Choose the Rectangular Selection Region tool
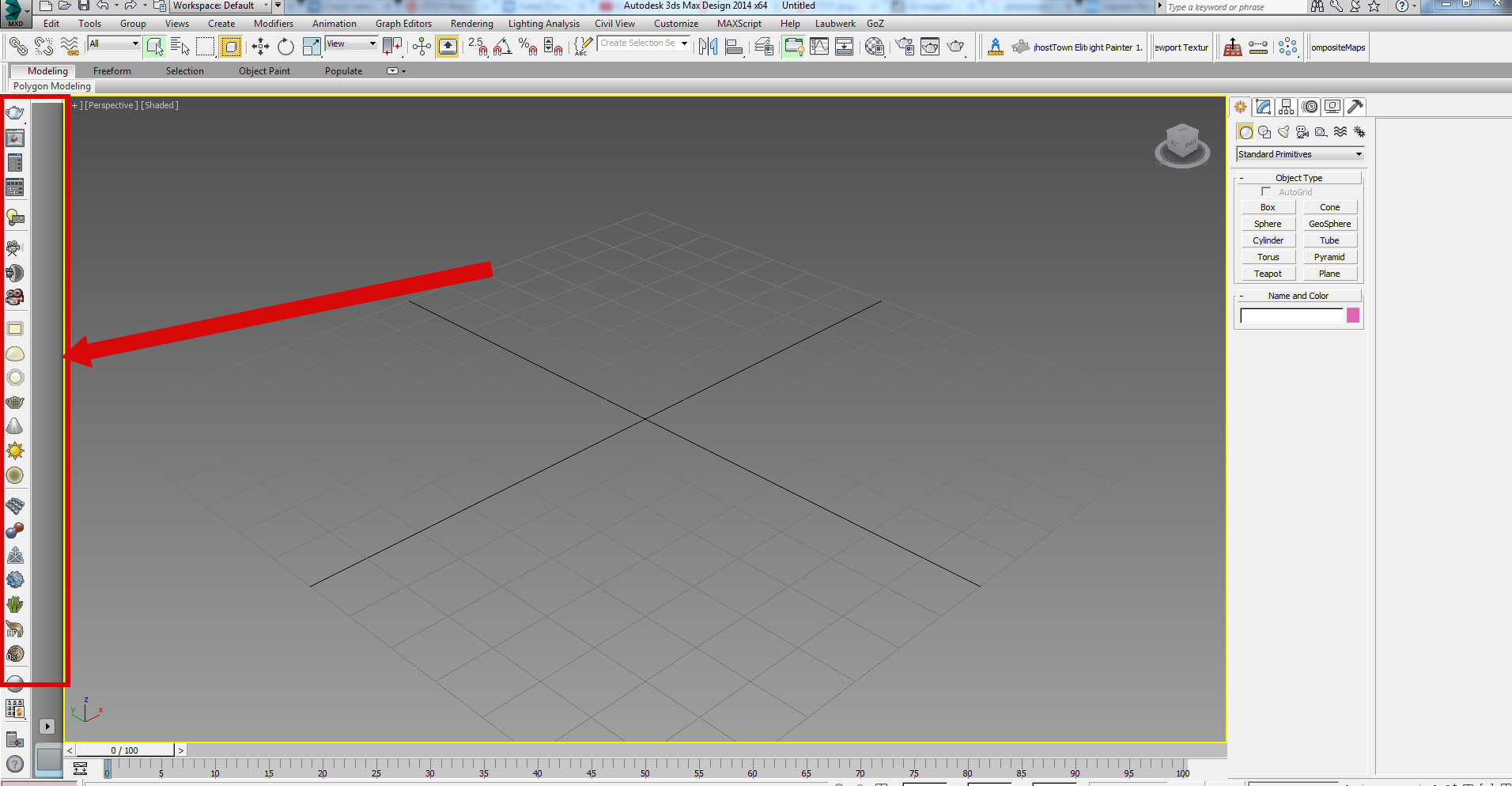This screenshot has height=786, width=1512. (206, 47)
